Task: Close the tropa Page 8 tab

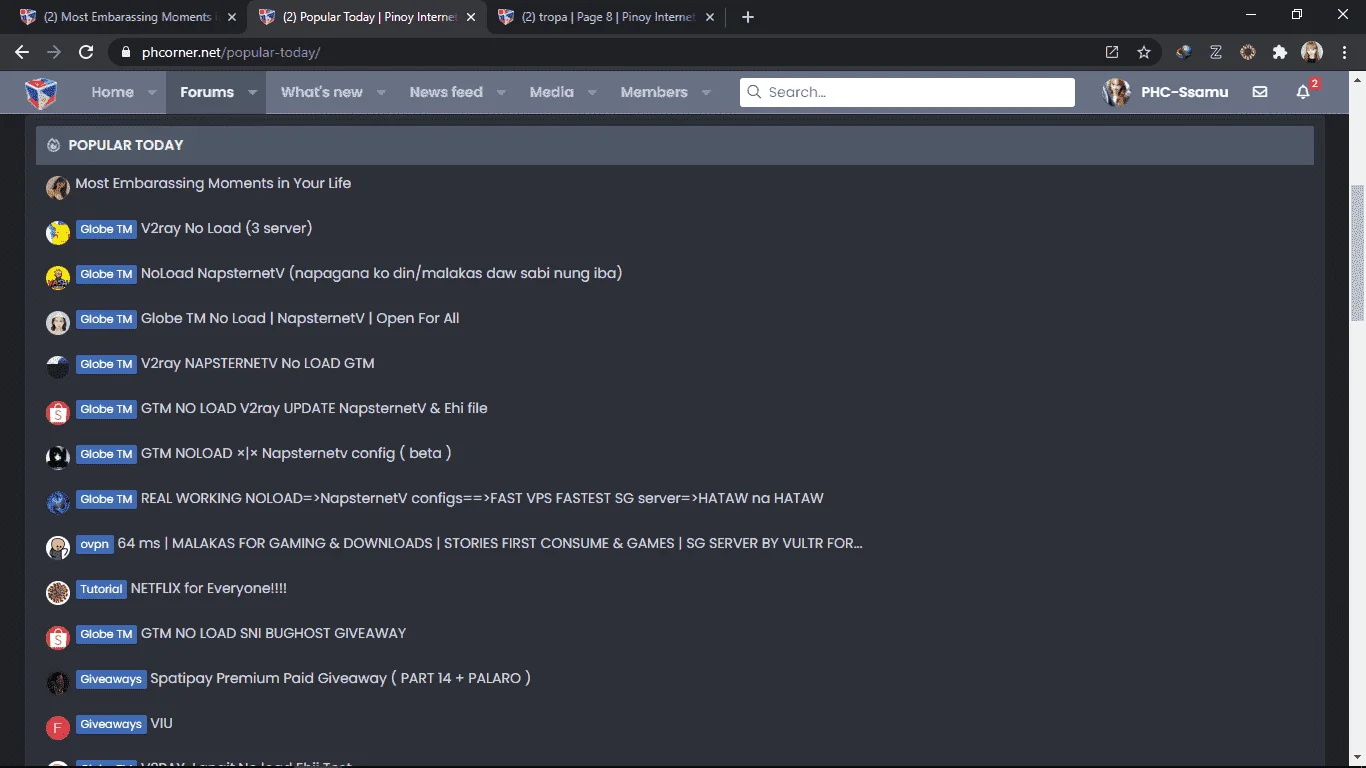Action: click(x=709, y=17)
